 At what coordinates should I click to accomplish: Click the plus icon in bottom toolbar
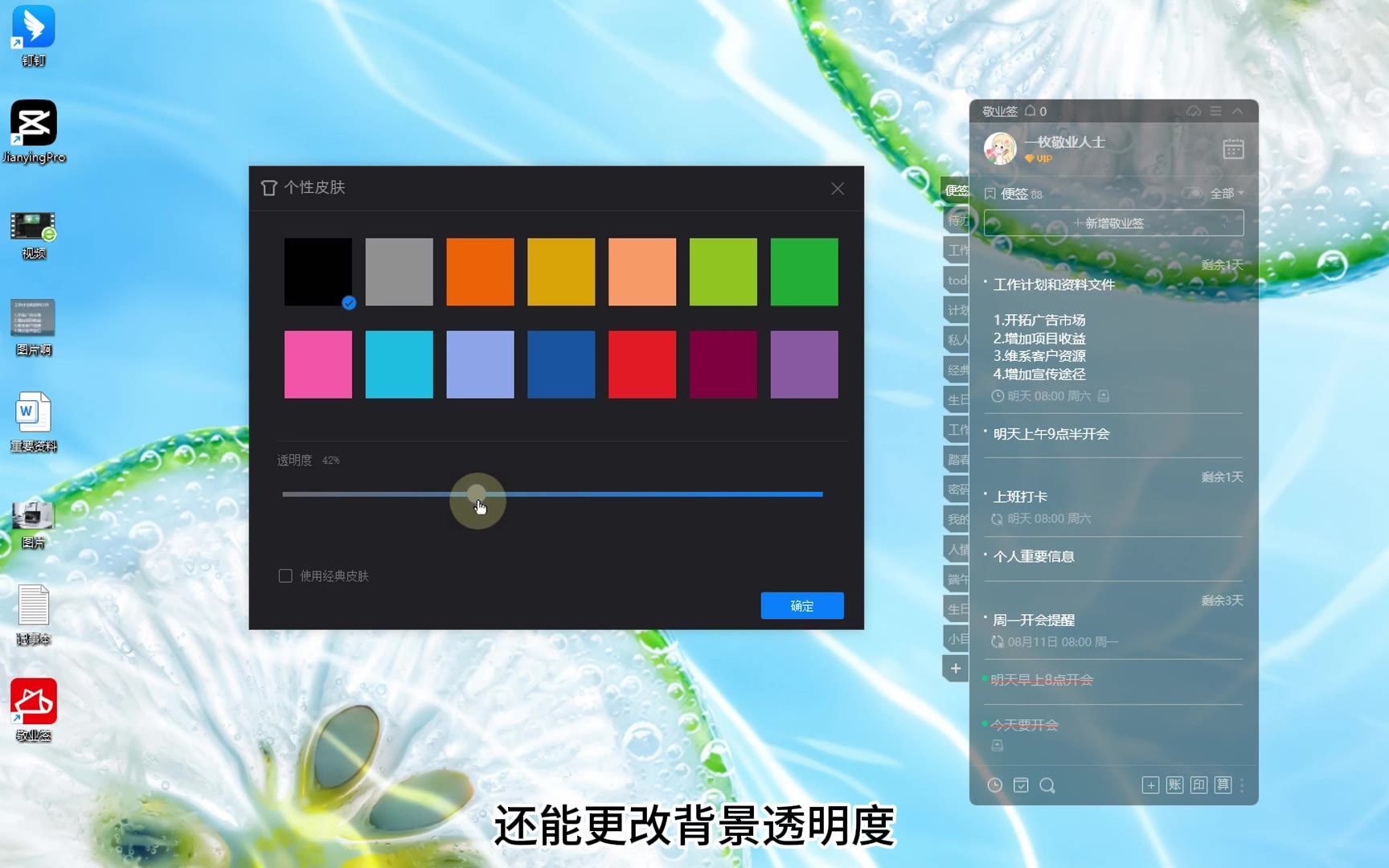coord(1150,785)
